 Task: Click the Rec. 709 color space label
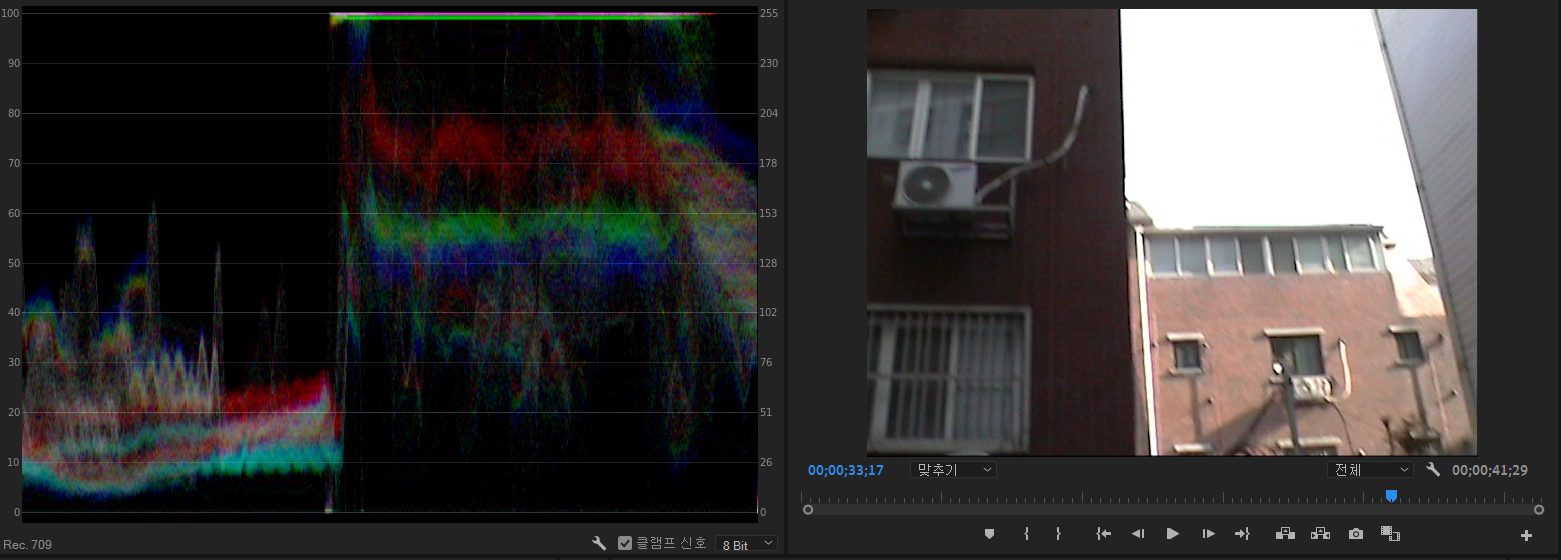click(x=28, y=545)
